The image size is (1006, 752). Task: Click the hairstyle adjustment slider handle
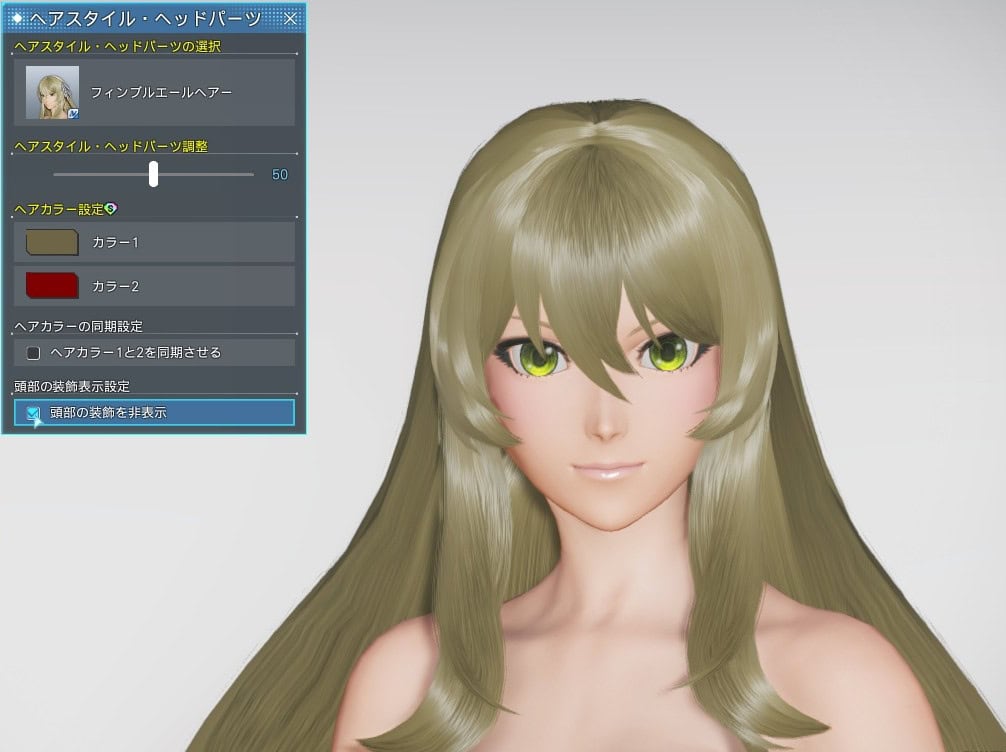point(153,174)
